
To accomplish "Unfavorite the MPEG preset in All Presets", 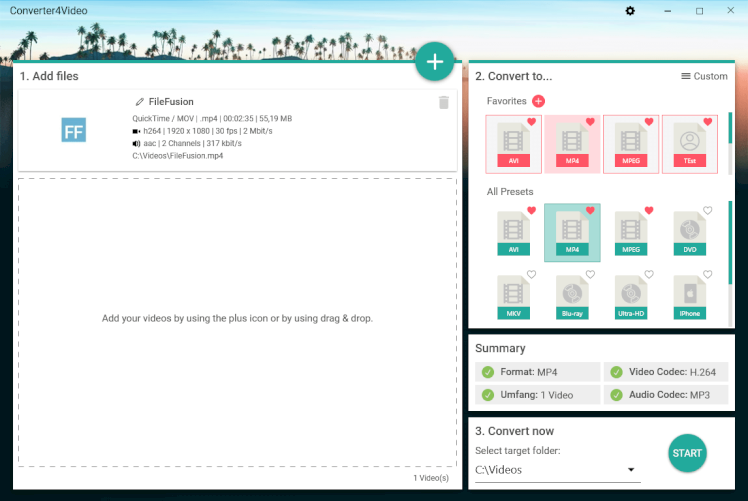I will tap(649, 211).
